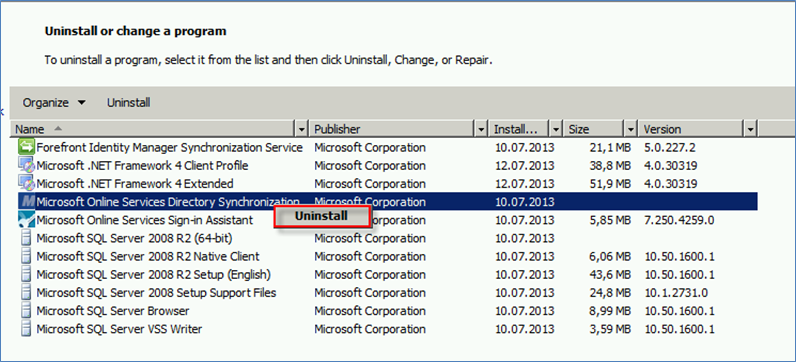Sort by the Name column header
This screenshot has width=796, height=362.
tap(153, 129)
